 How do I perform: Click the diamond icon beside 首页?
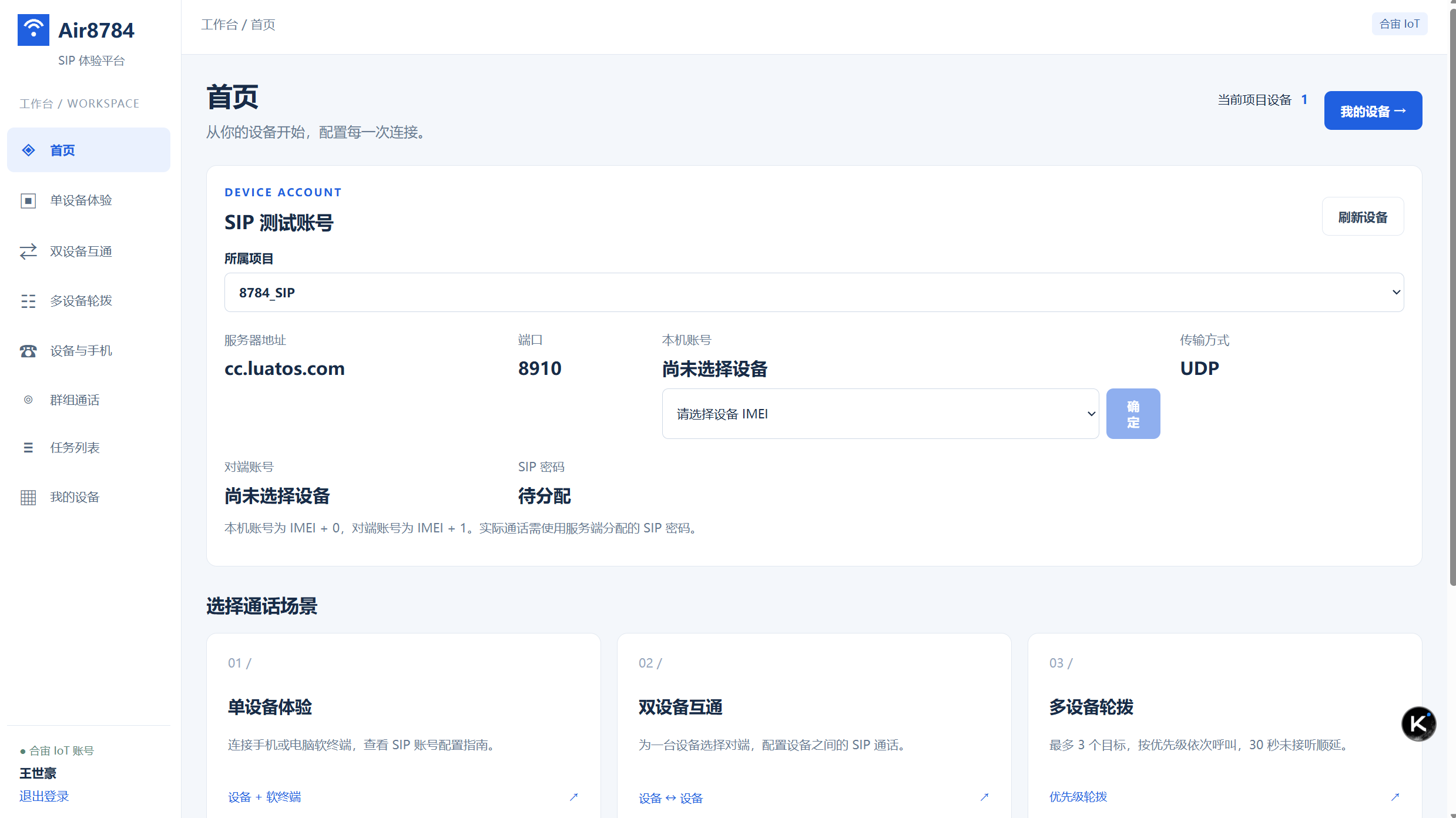tap(28, 150)
